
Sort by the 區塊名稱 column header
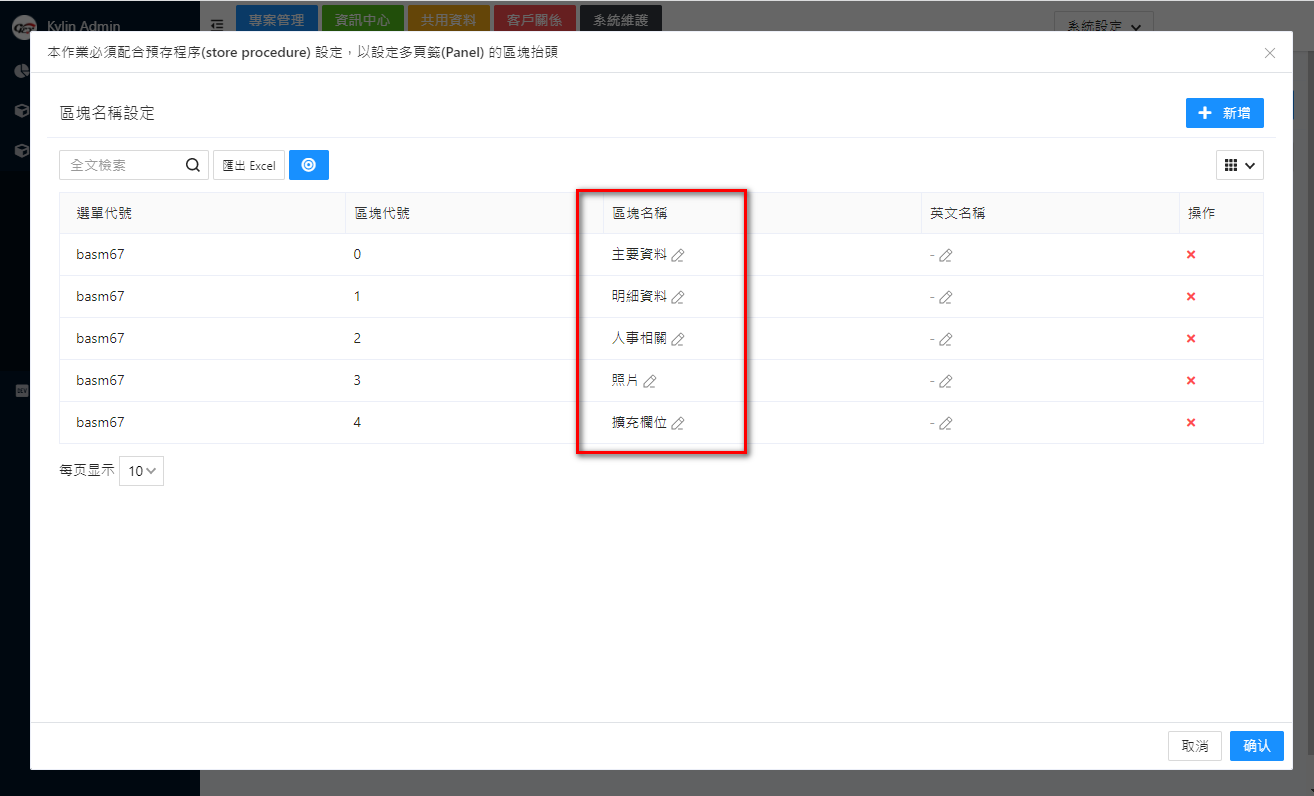(x=639, y=213)
